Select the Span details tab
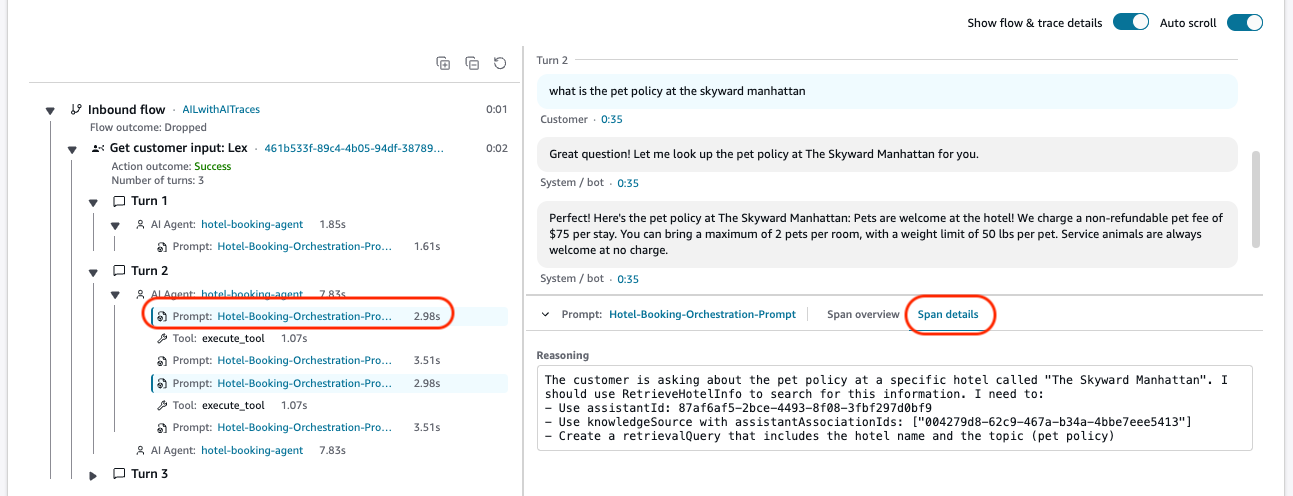Viewport: 1293px width, 496px height. coord(948,314)
